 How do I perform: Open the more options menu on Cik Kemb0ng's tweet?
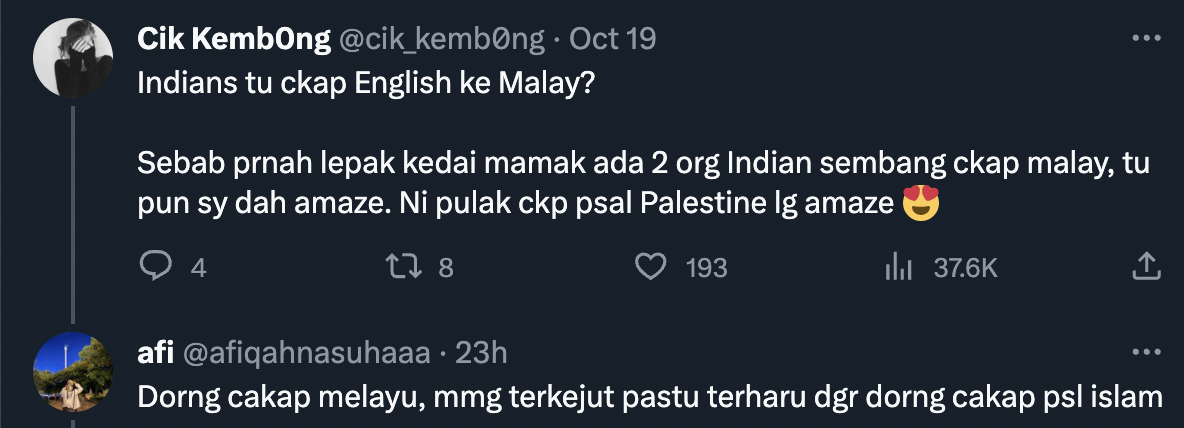coord(1145,39)
